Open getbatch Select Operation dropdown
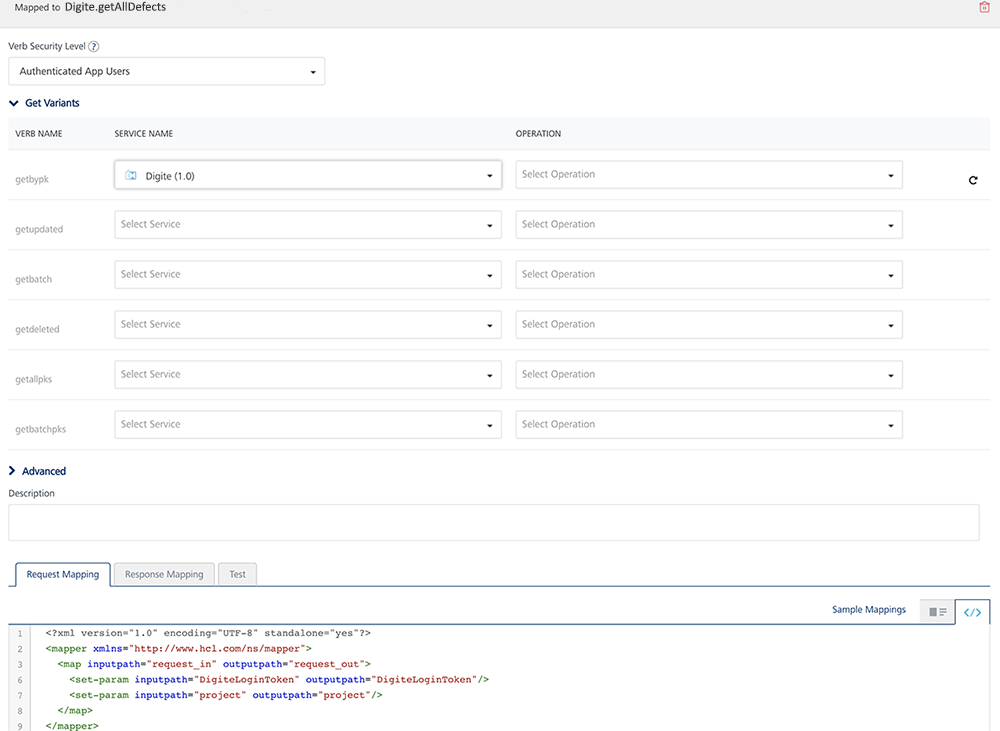The width and height of the screenshot is (1000, 731). (708, 275)
